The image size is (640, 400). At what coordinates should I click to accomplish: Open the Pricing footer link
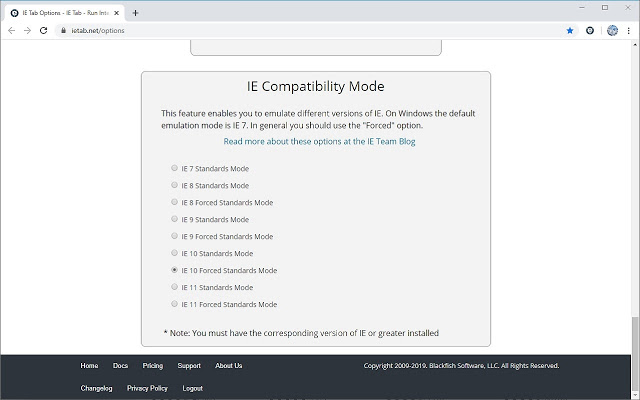pos(153,366)
